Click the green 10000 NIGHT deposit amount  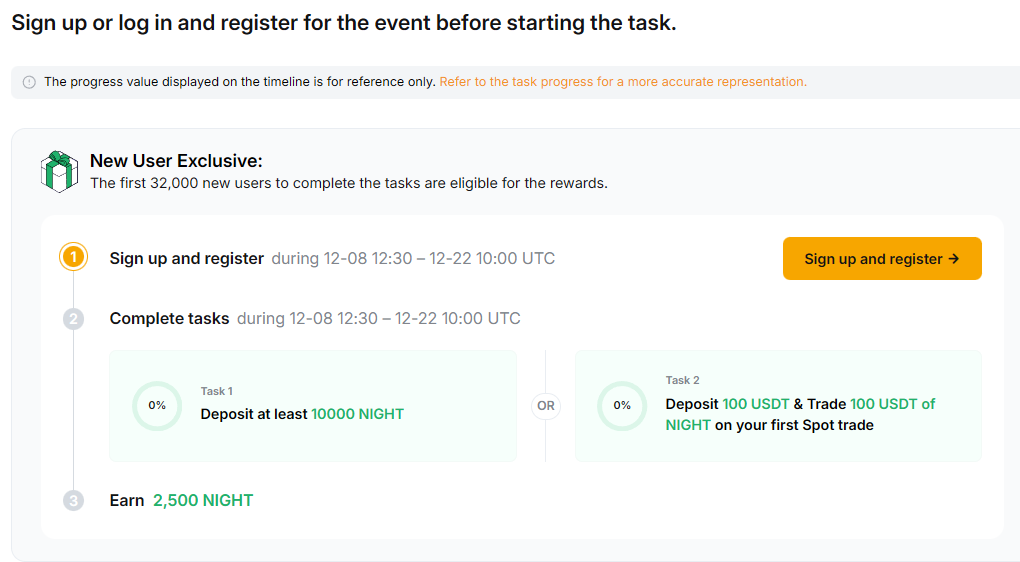click(357, 414)
